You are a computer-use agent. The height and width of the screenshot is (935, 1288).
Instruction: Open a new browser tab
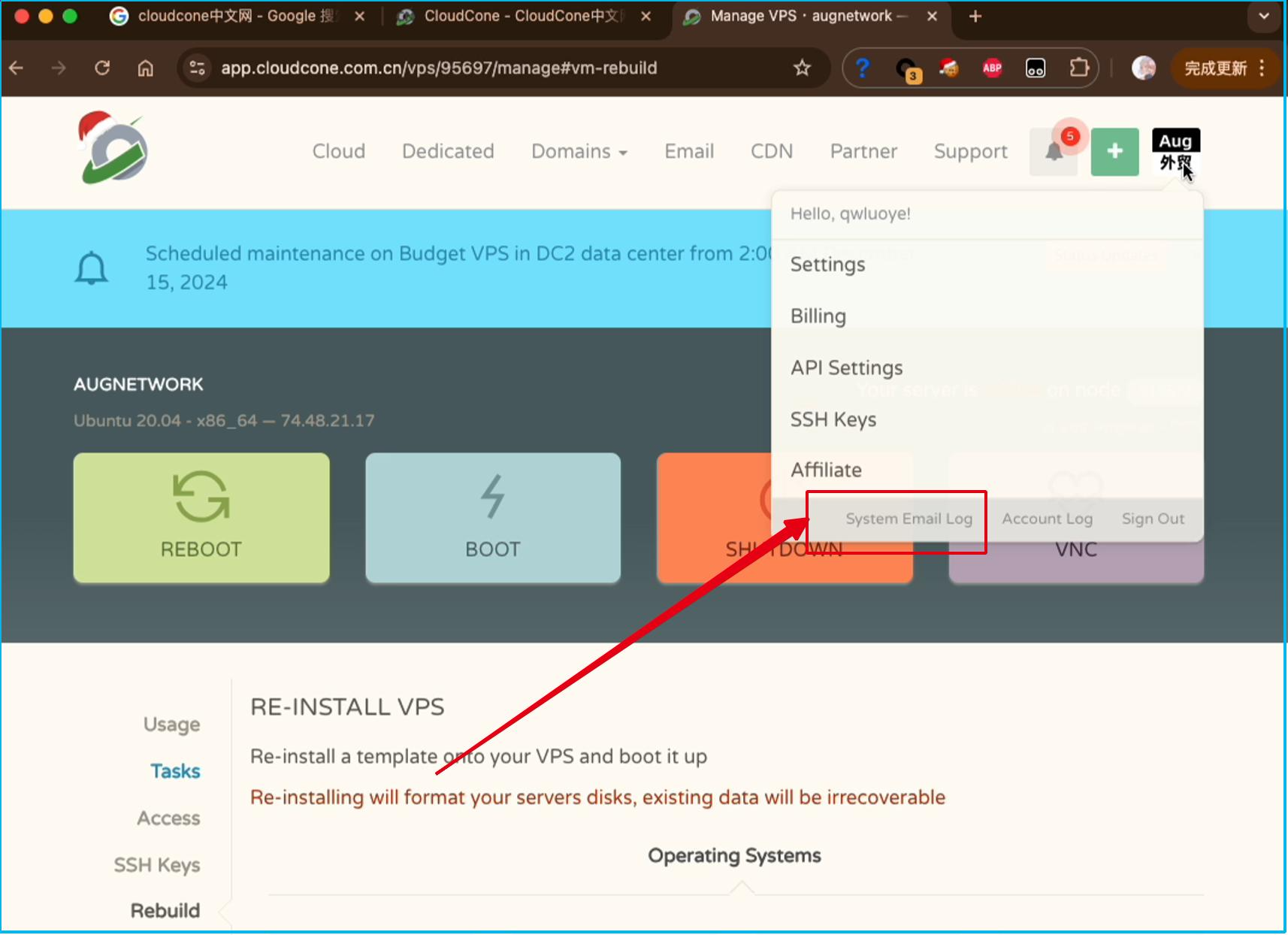click(975, 17)
